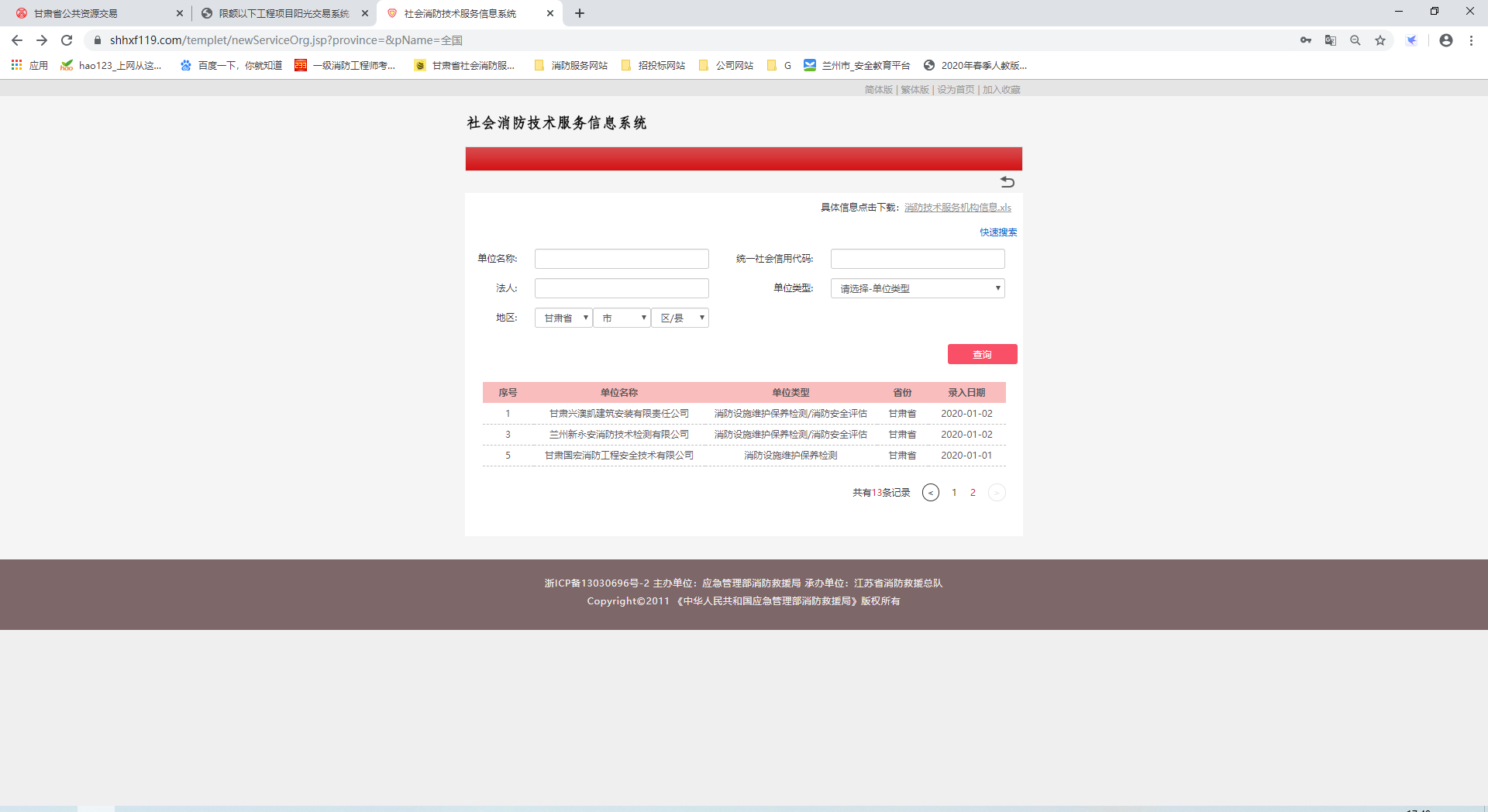Open 招投标网站 bookmark folder
The height and width of the screenshot is (812, 1488).
pyautogui.click(x=653, y=65)
